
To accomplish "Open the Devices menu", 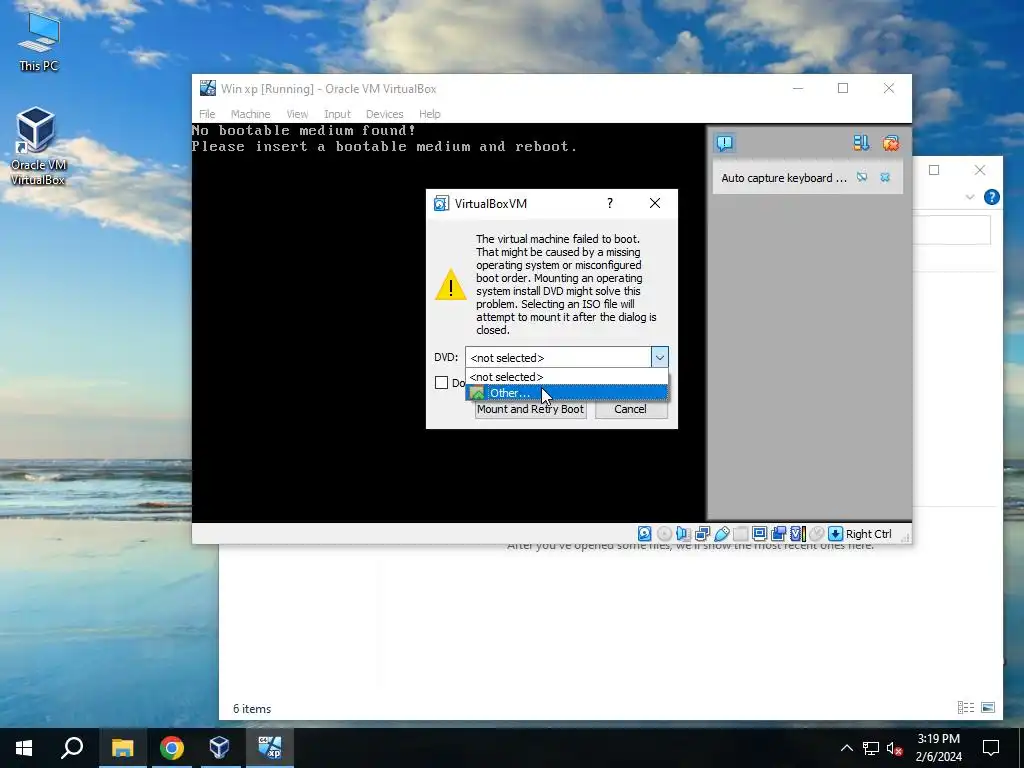I will (384, 114).
